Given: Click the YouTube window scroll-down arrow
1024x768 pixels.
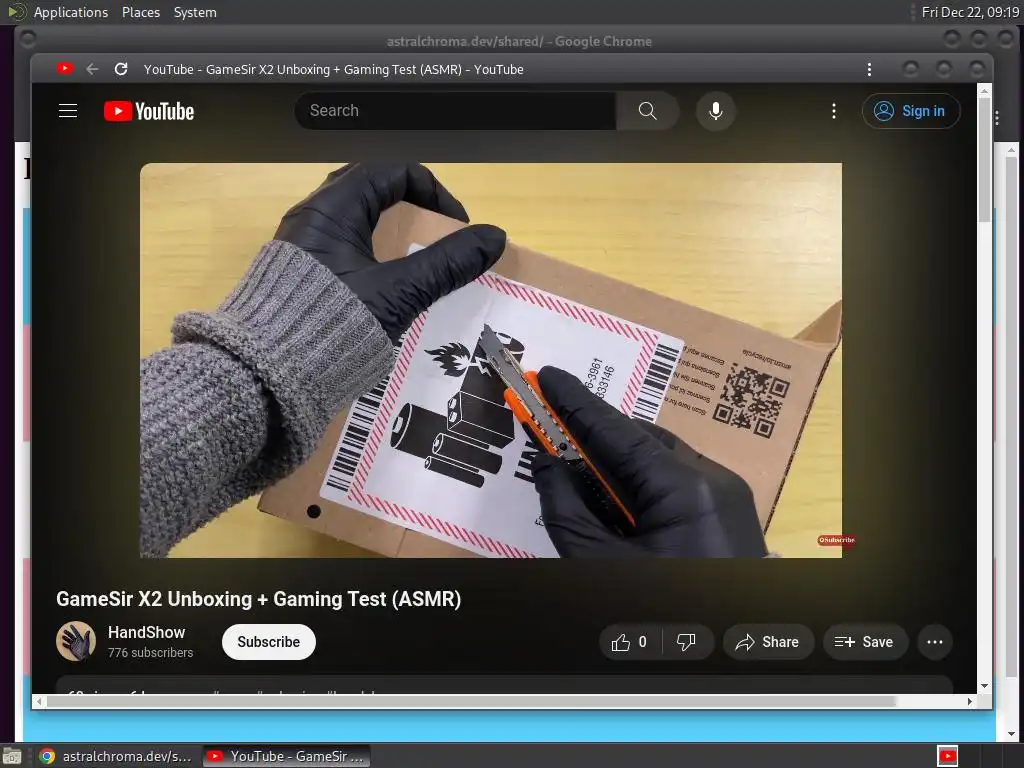Looking at the screenshot, I should click(x=984, y=686).
